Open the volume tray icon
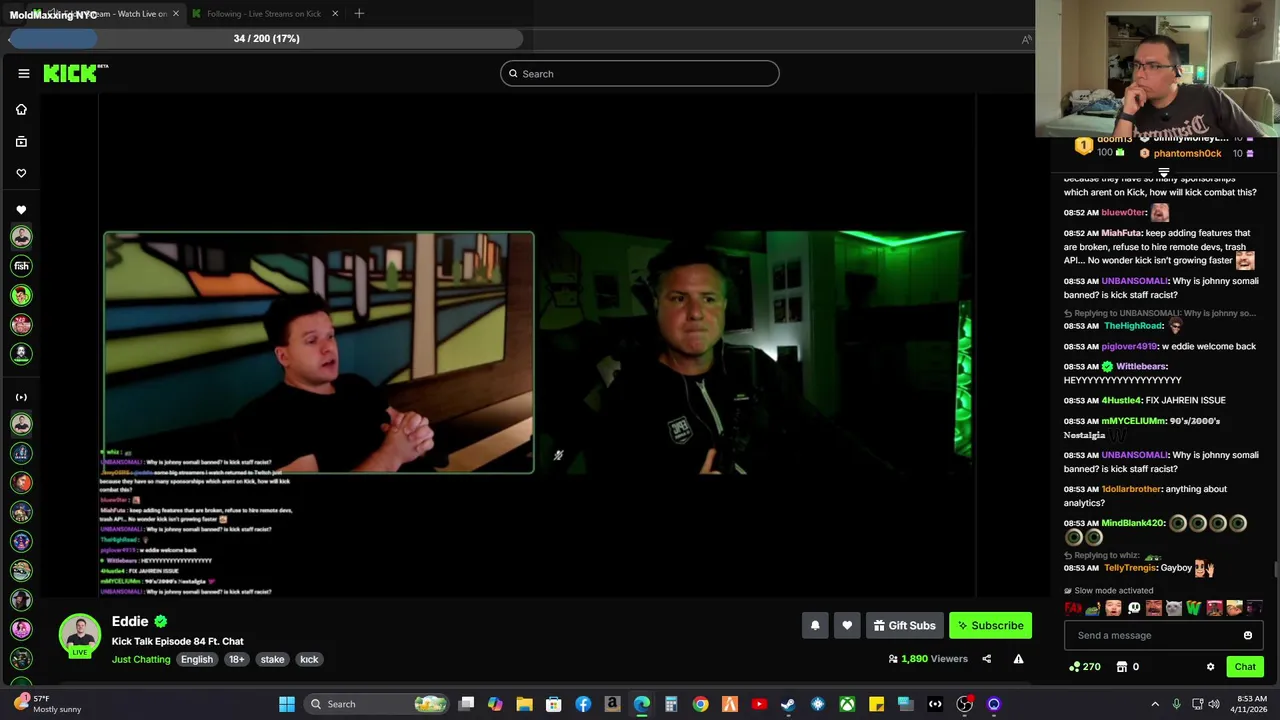This screenshot has height=720, width=1280. coord(1215,704)
